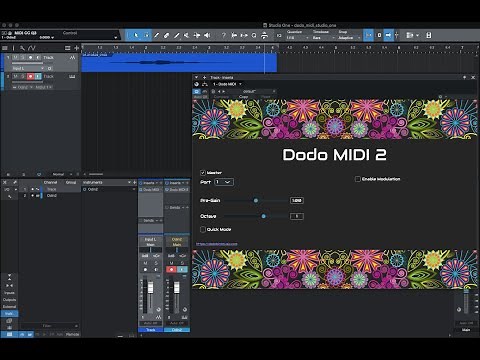Toggle the snap button in the toolbar
Screen dimensions: 480x360
[368, 35]
